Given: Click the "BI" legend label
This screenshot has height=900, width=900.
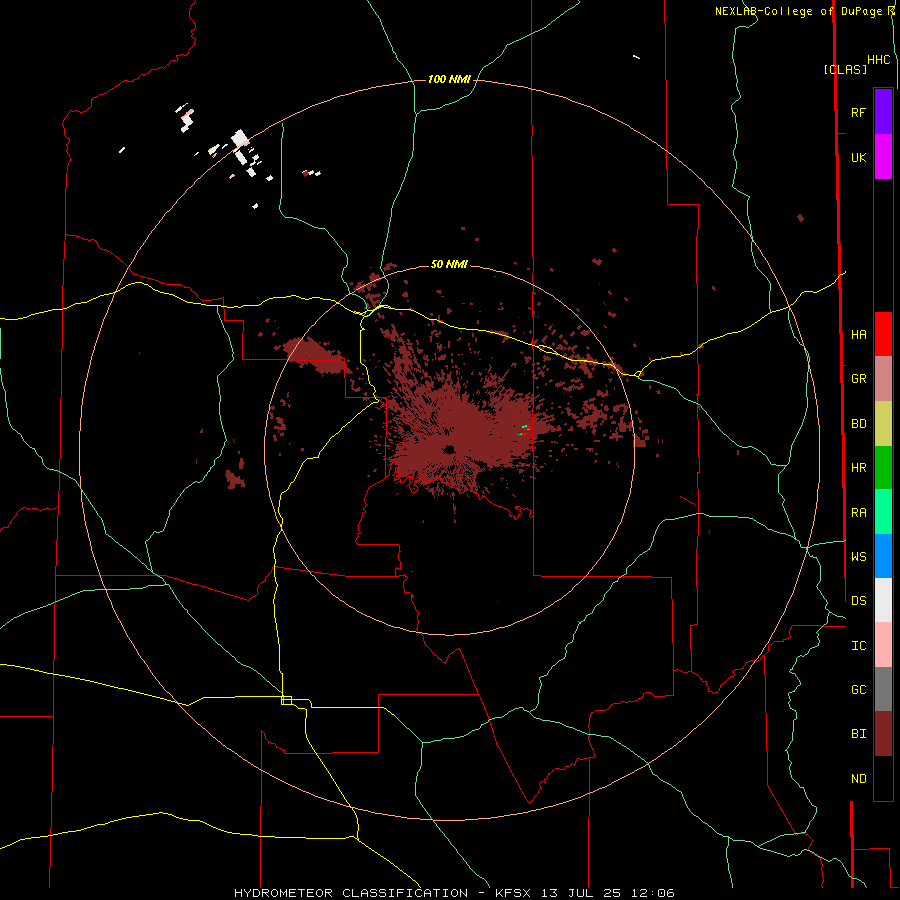Looking at the screenshot, I should (x=858, y=734).
